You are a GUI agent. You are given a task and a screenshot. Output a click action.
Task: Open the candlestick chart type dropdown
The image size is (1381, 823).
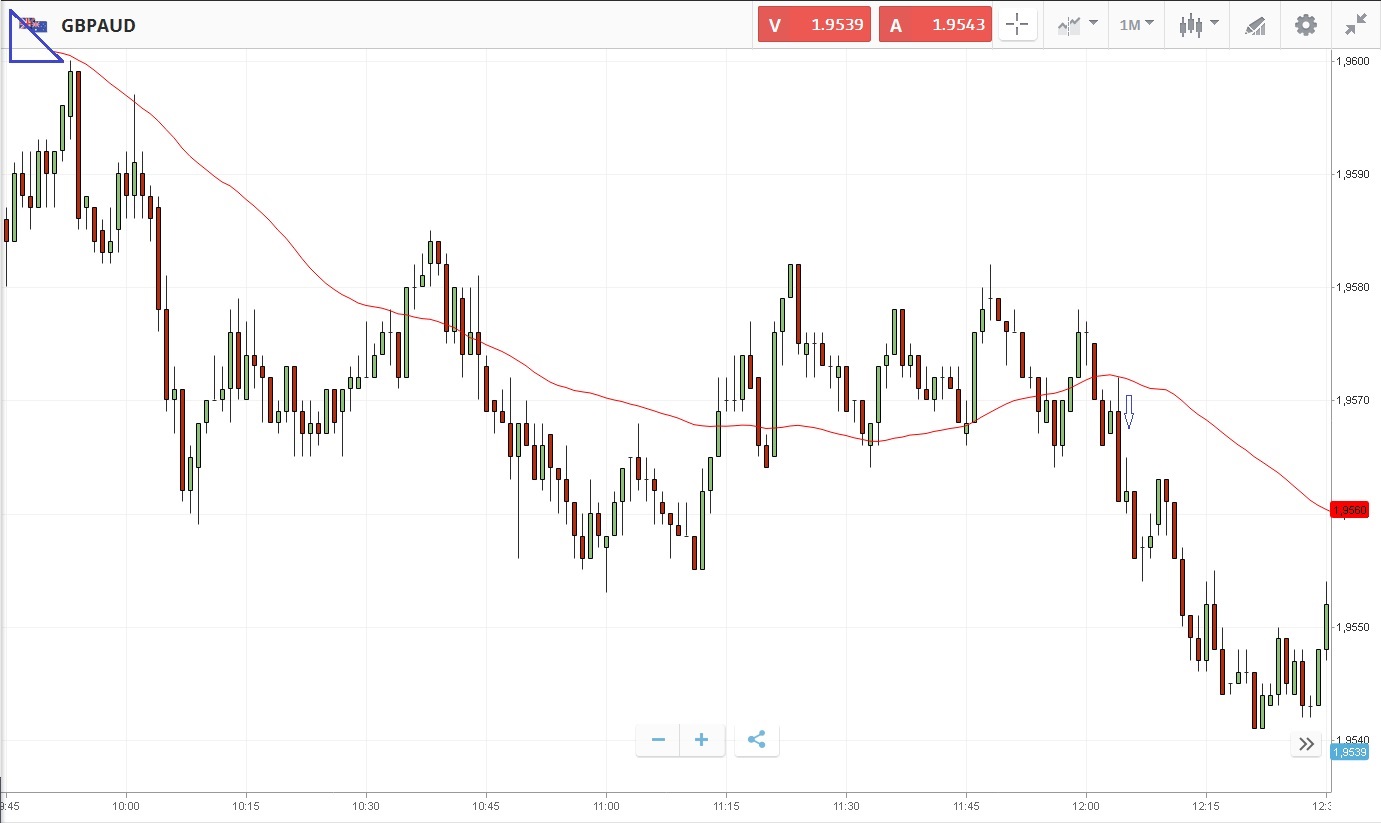[x=1198, y=25]
